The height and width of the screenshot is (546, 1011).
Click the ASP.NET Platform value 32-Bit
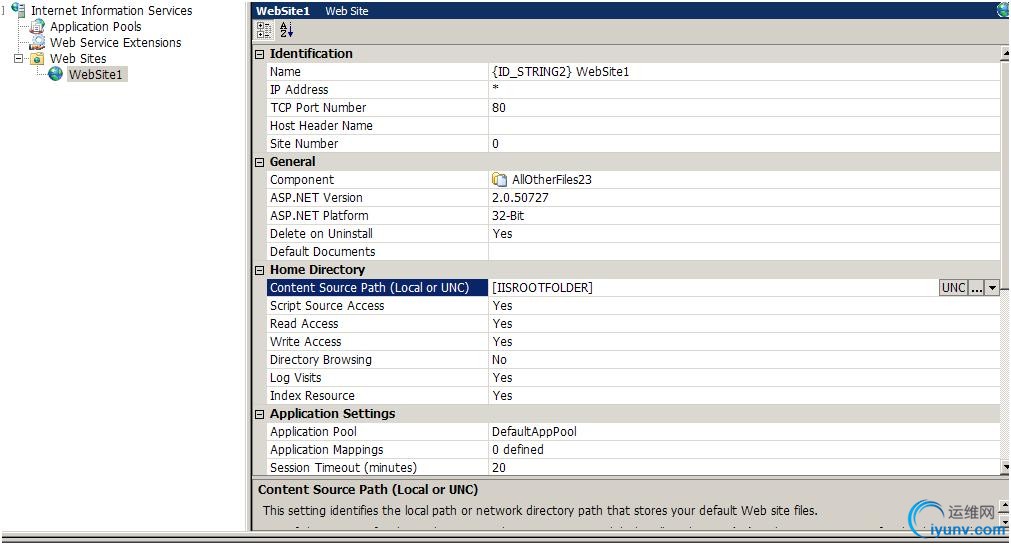coord(508,216)
